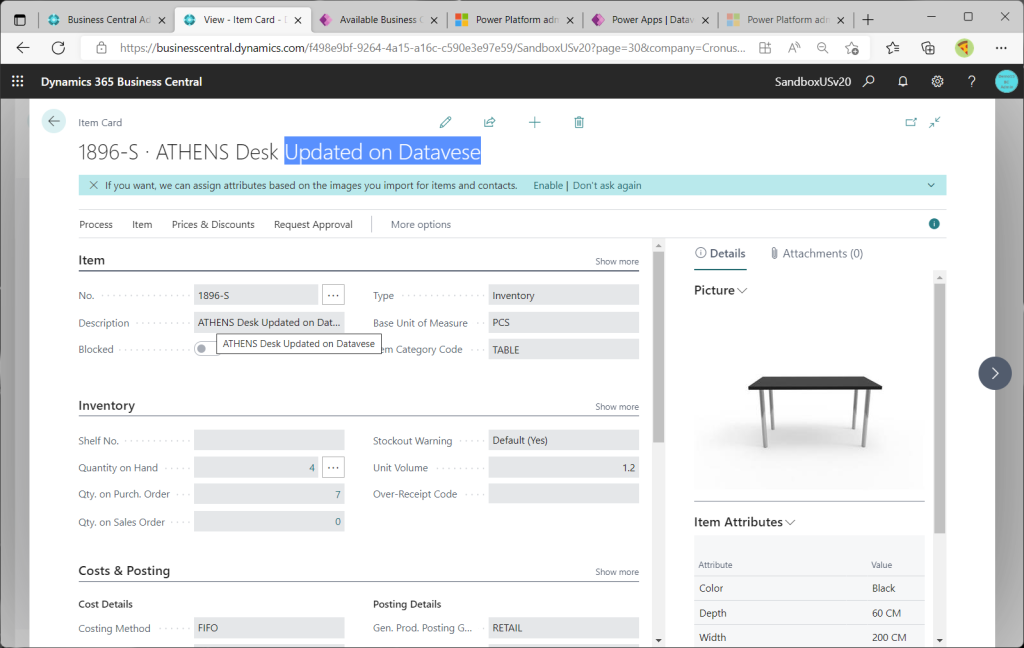This screenshot has height=648, width=1024.
Task: Click the desk picture thumbnail
Action: [814, 411]
